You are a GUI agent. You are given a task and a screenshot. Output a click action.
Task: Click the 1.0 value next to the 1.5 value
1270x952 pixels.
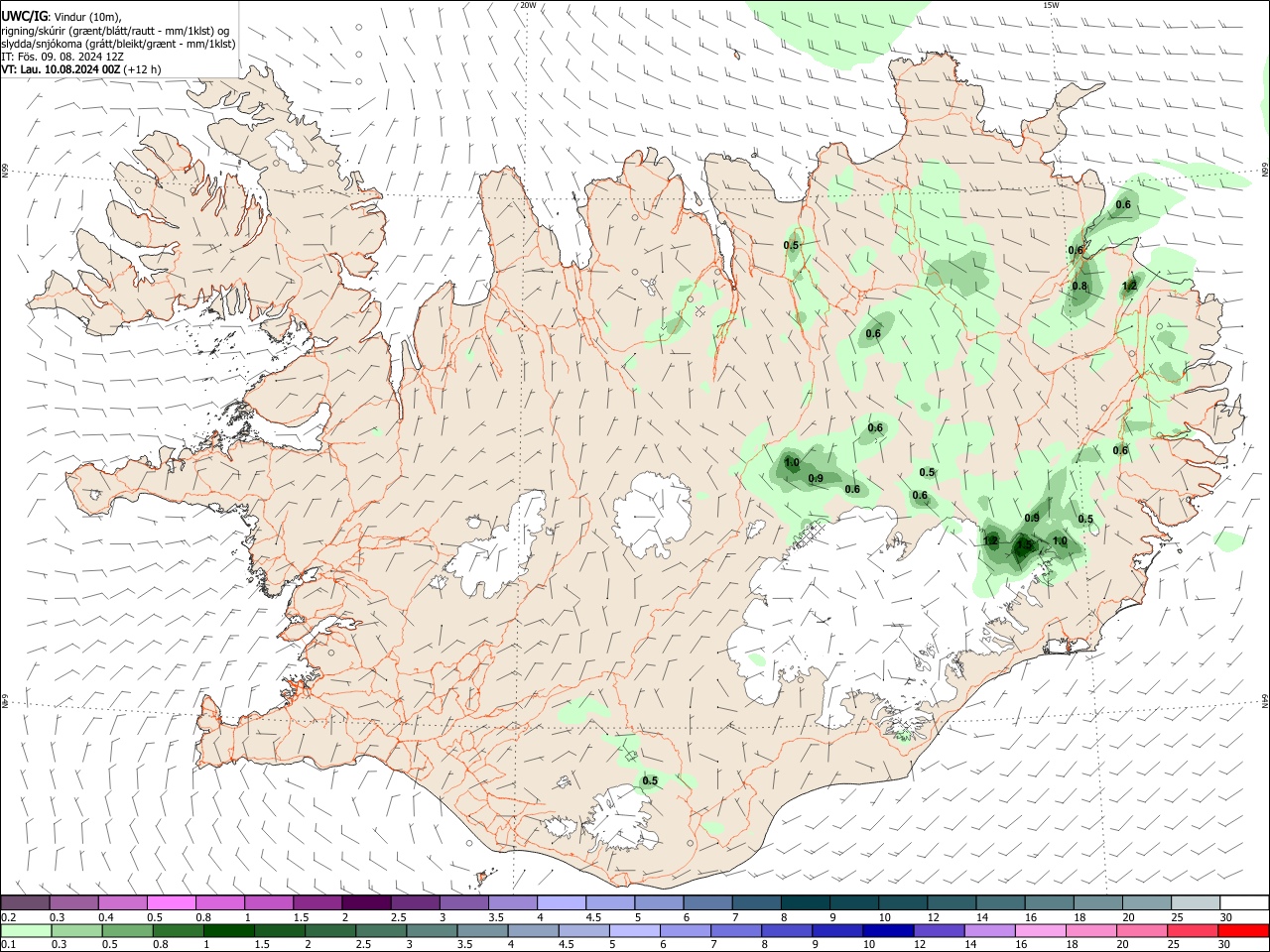[x=1060, y=541]
